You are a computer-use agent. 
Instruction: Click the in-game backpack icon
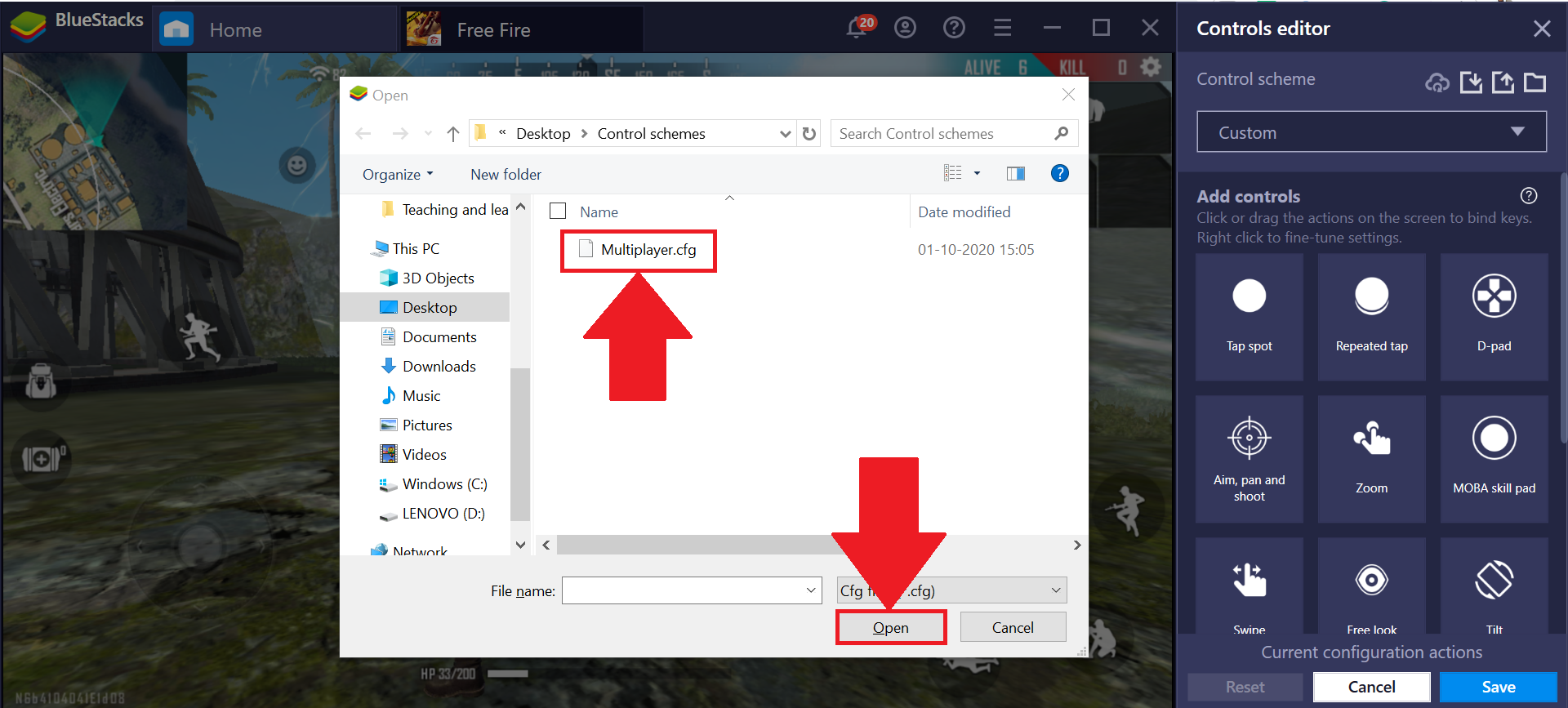41,382
